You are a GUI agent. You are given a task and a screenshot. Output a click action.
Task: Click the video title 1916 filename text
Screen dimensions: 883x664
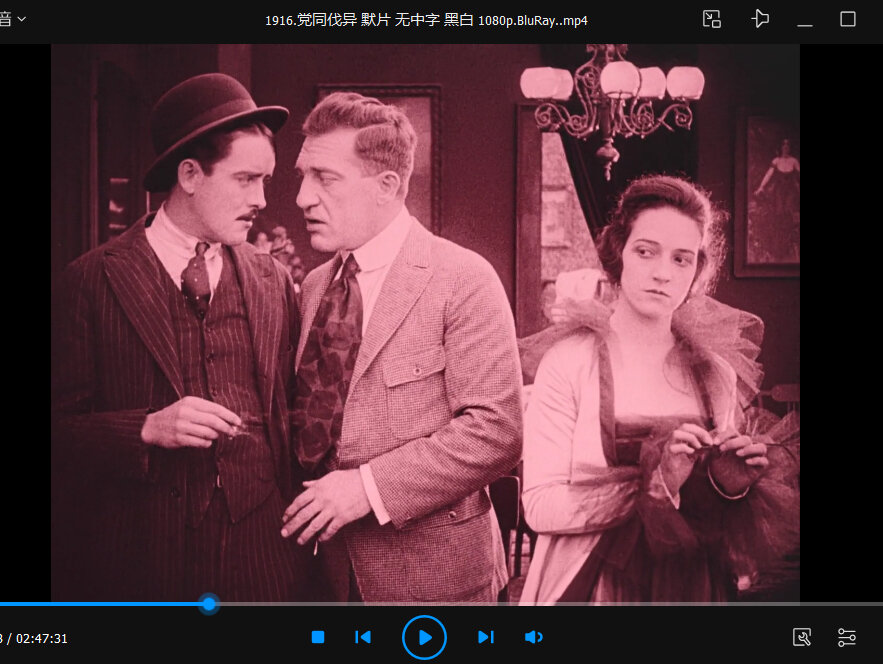(426, 20)
